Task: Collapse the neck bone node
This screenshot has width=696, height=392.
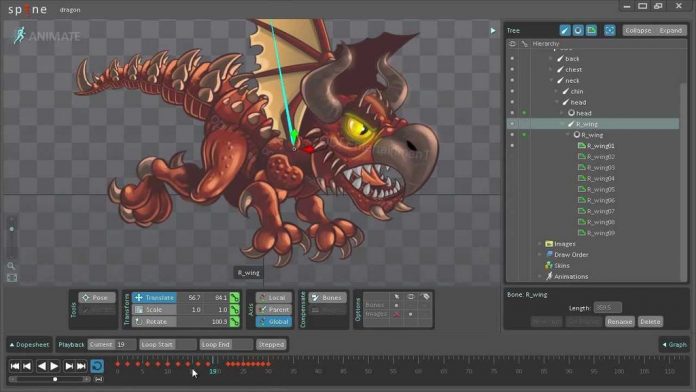Action: coord(551,80)
